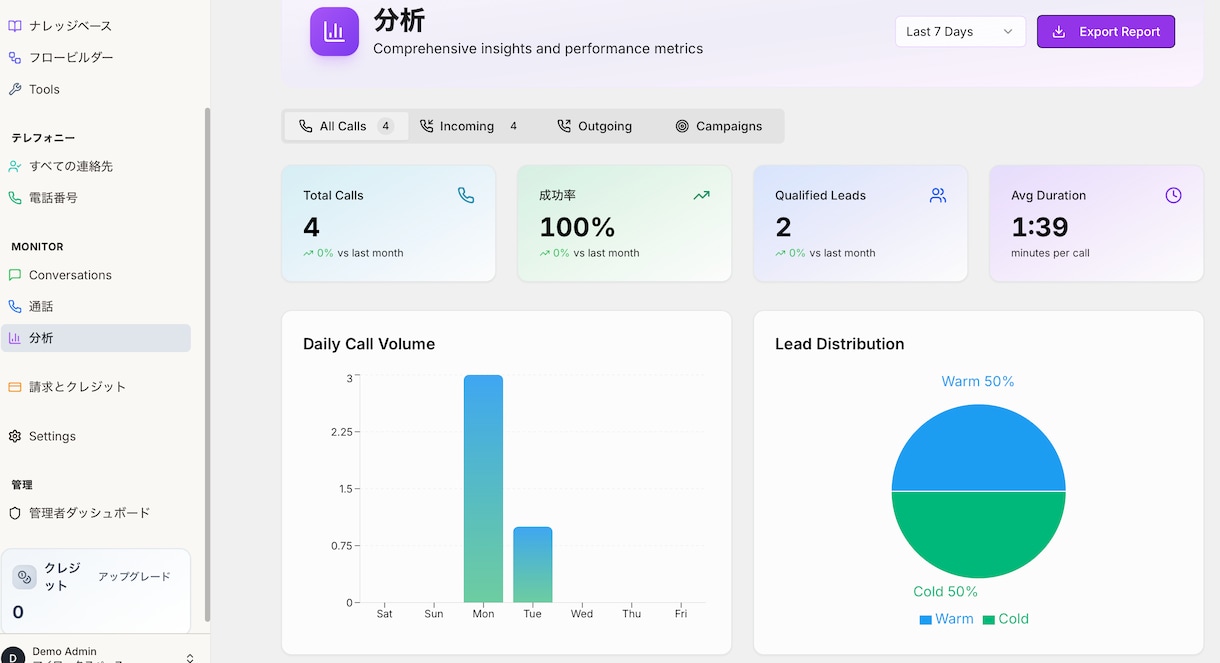Click the Qualified Leads value 2
This screenshot has width=1220, height=663.
click(784, 227)
